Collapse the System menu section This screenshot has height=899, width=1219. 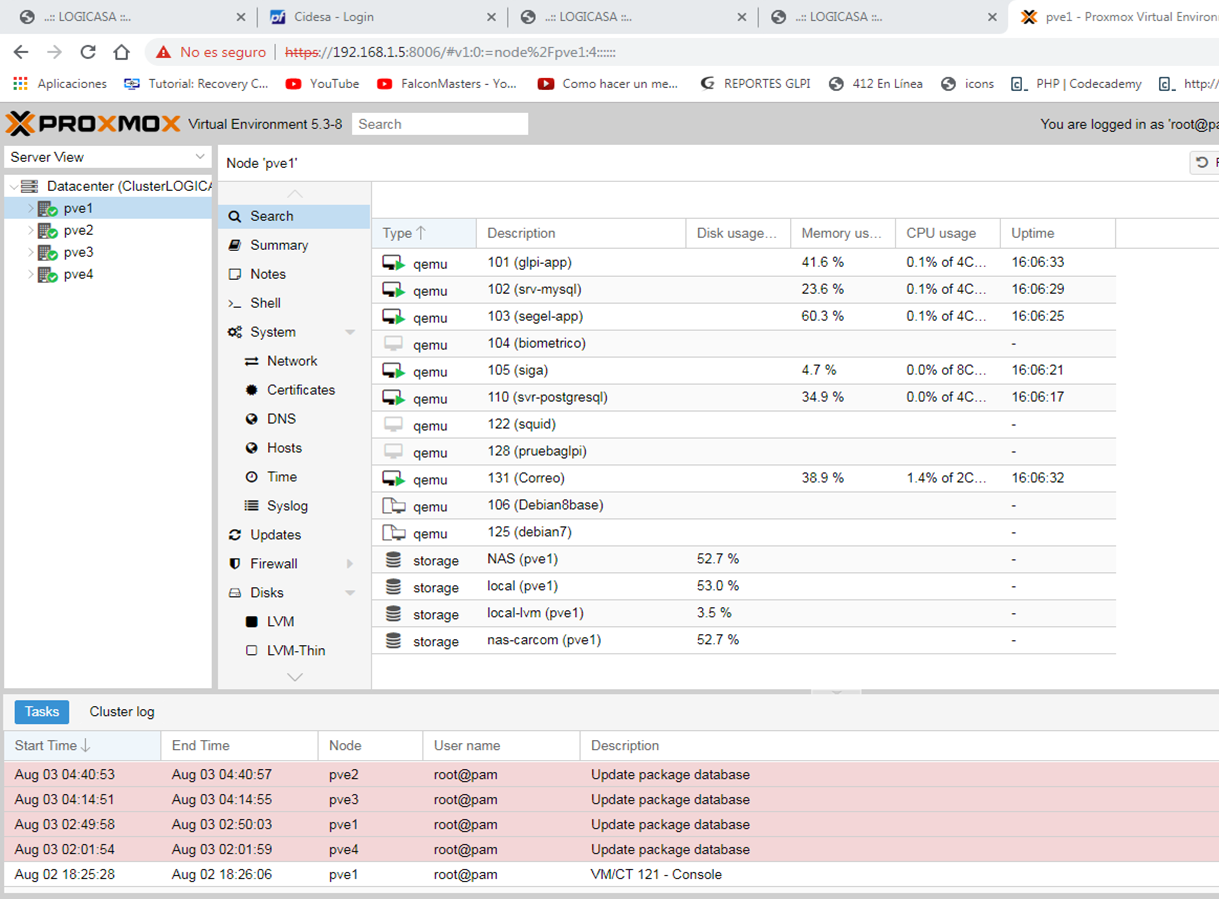click(x=350, y=332)
